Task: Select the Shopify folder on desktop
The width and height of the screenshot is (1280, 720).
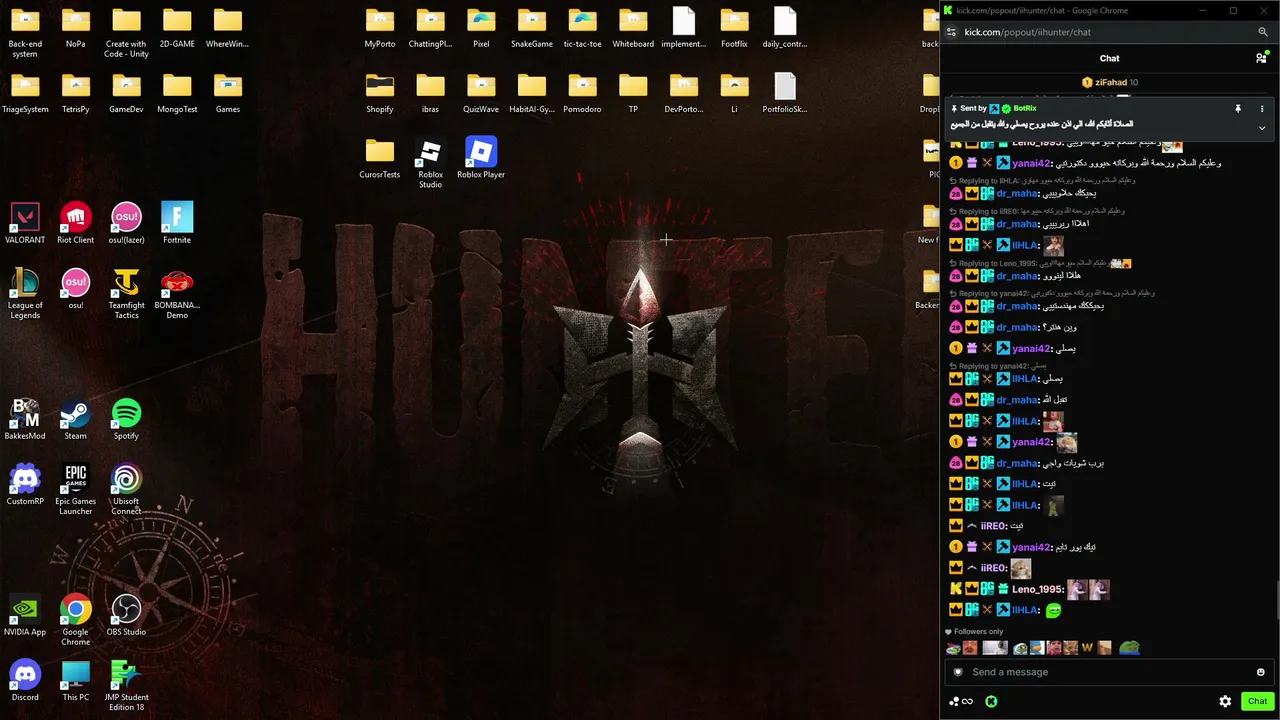Action: (x=380, y=92)
